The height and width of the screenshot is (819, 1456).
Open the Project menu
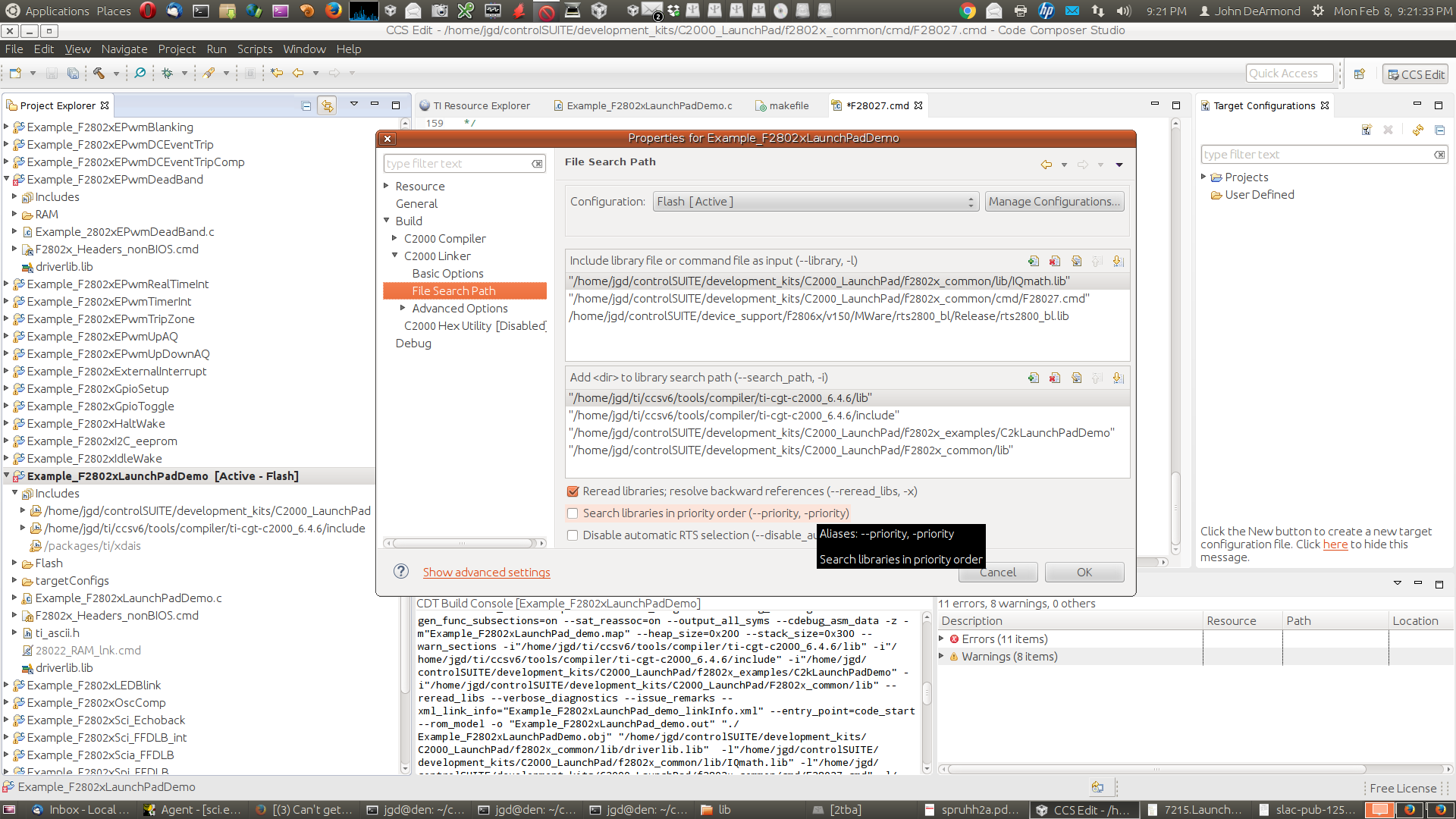(177, 49)
